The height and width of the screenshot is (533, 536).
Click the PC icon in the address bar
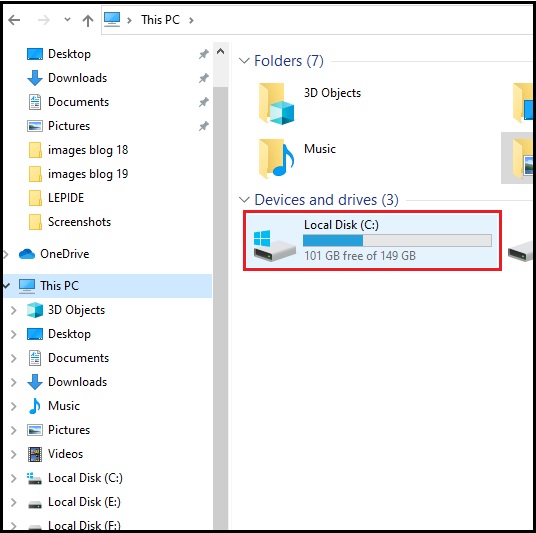(x=112, y=19)
